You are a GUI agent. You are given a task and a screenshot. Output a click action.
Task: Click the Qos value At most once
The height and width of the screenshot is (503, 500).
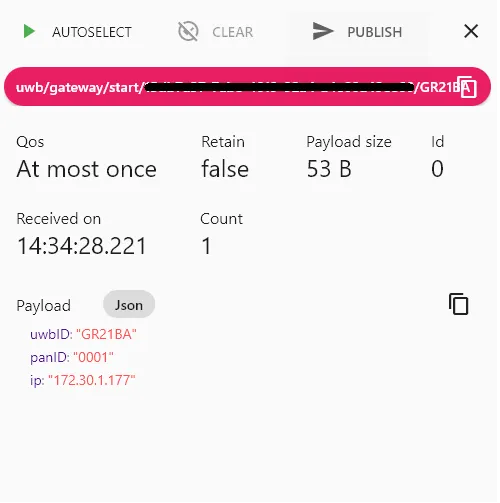(x=86, y=169)
